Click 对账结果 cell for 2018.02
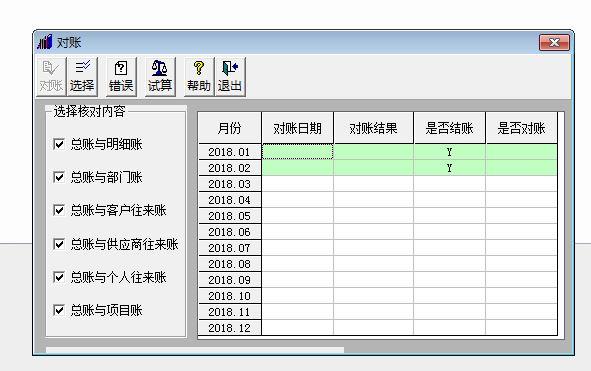Image resolution: width=591 pixels, height=371 pixels. [374, 168]
